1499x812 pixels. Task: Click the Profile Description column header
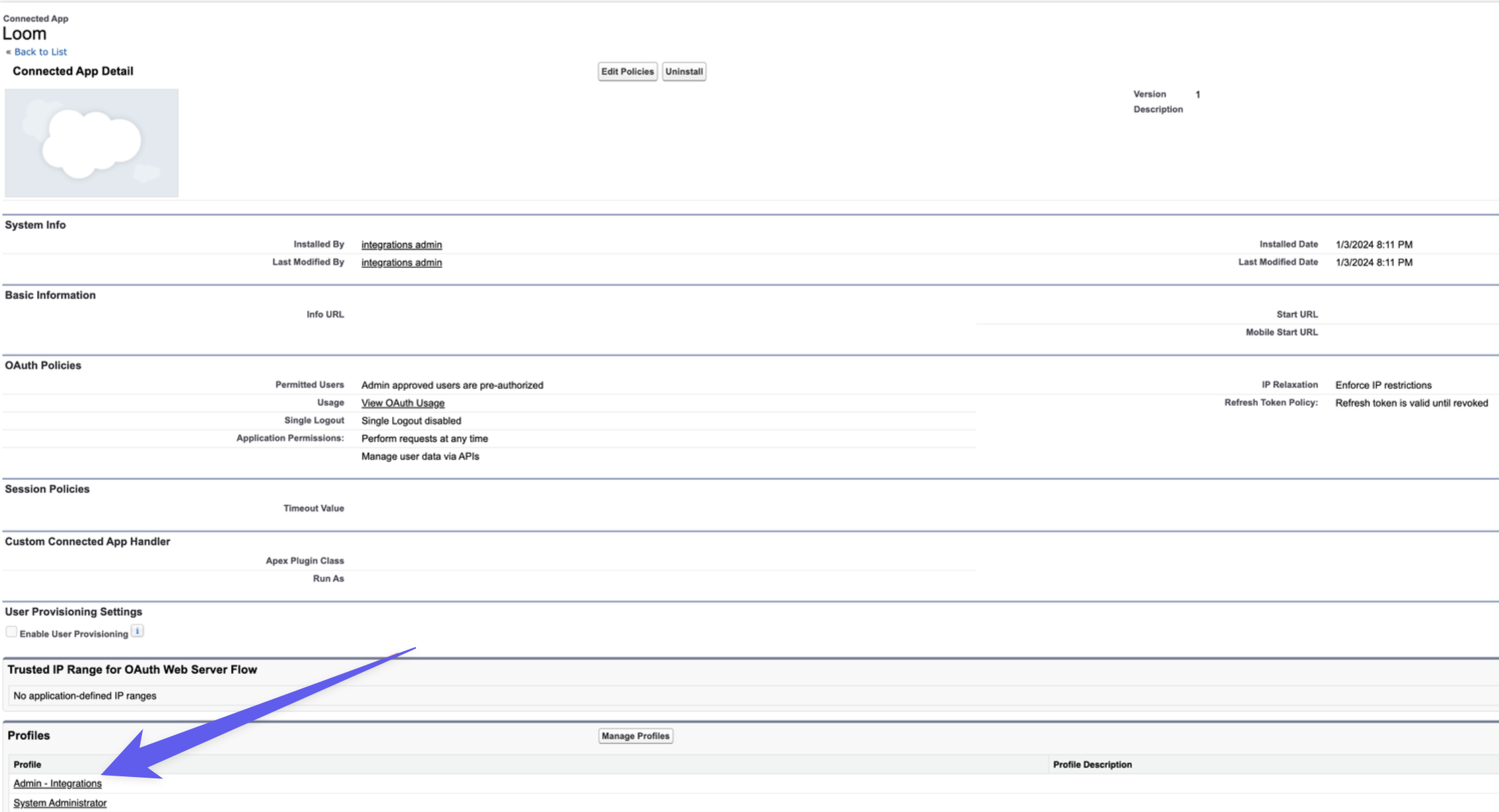coord(1092,764)
